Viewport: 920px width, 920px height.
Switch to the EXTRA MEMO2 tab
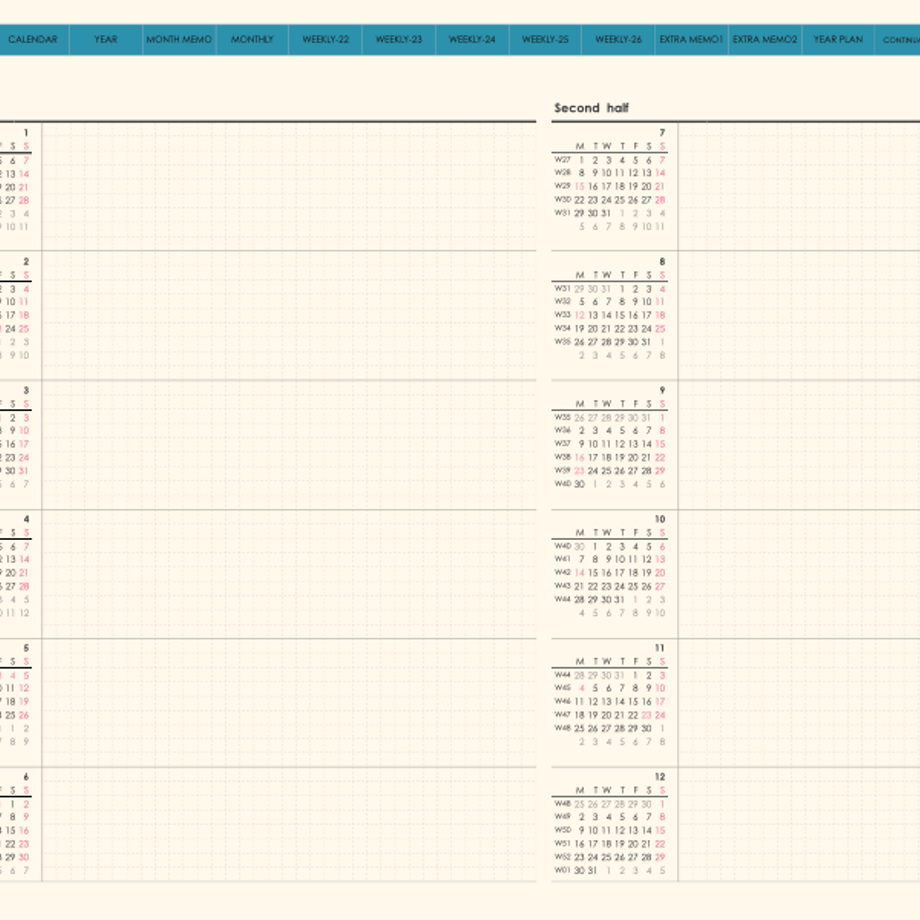(x=765, y=39)
